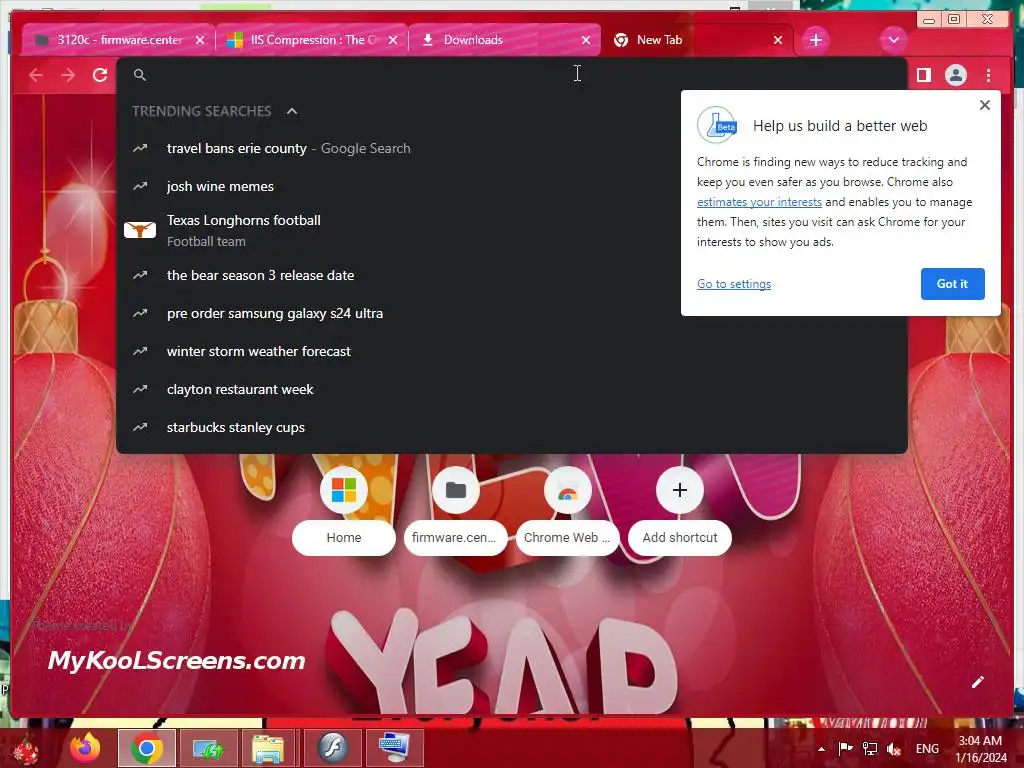Viewport: 1024px width, 768px height.
Task: Dismiss the 'Help us build a better web' popup
Action: [x=985, y=105]
